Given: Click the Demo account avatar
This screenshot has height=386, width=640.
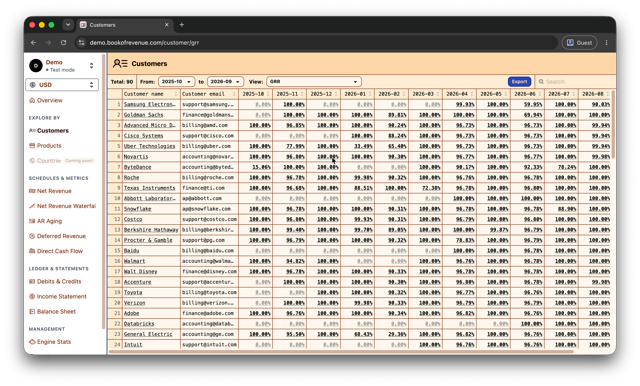Looking at the screenshot, I should click(36, 65).
